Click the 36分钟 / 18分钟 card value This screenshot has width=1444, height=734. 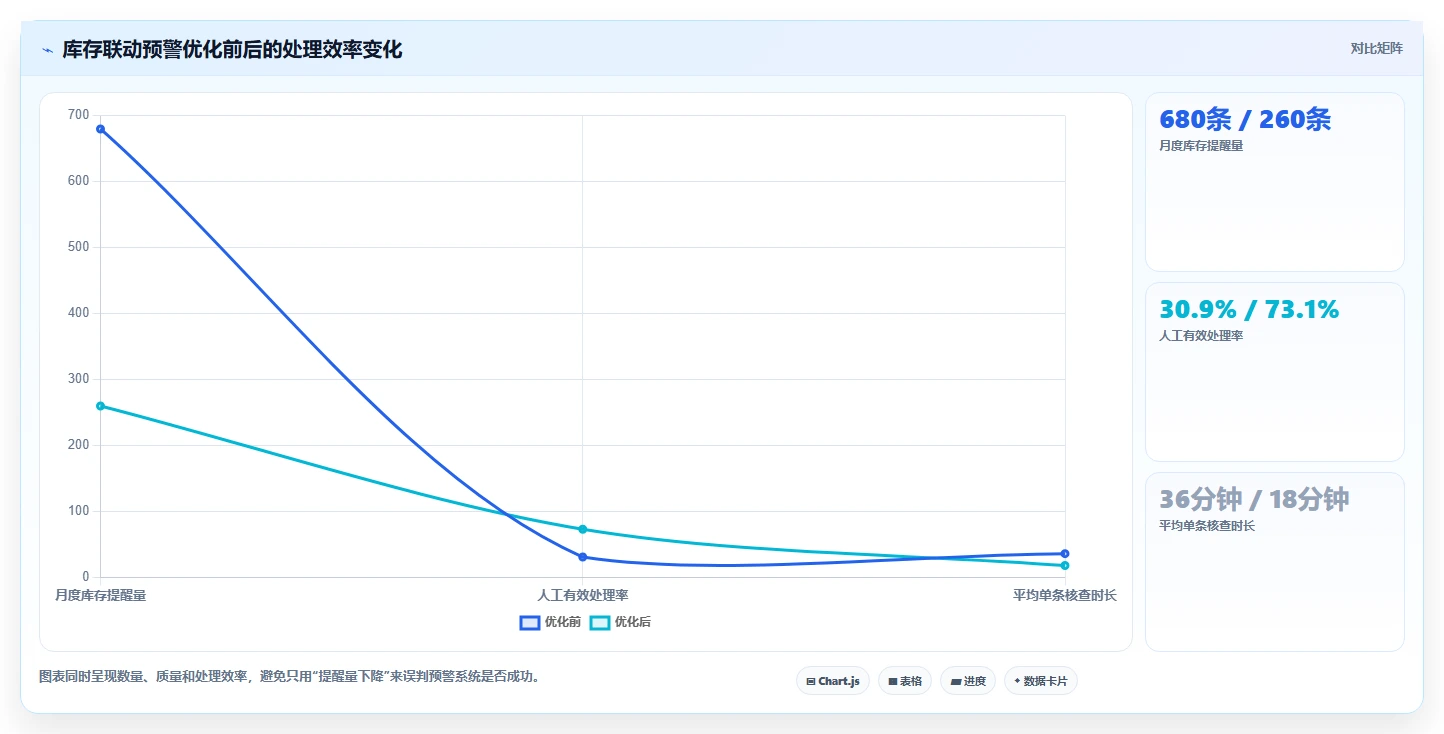pos(1254,500)
